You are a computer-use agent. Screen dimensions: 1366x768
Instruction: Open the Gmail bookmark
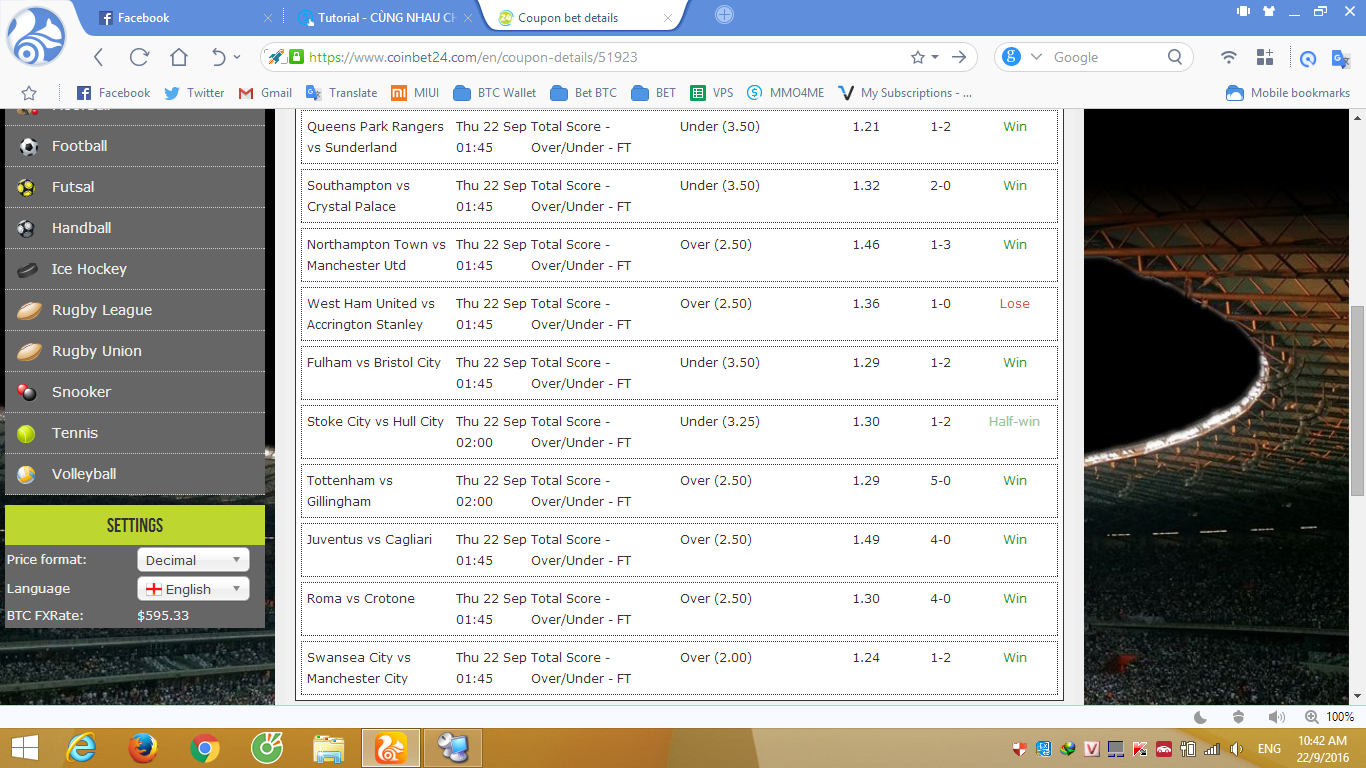click(265, 93)
